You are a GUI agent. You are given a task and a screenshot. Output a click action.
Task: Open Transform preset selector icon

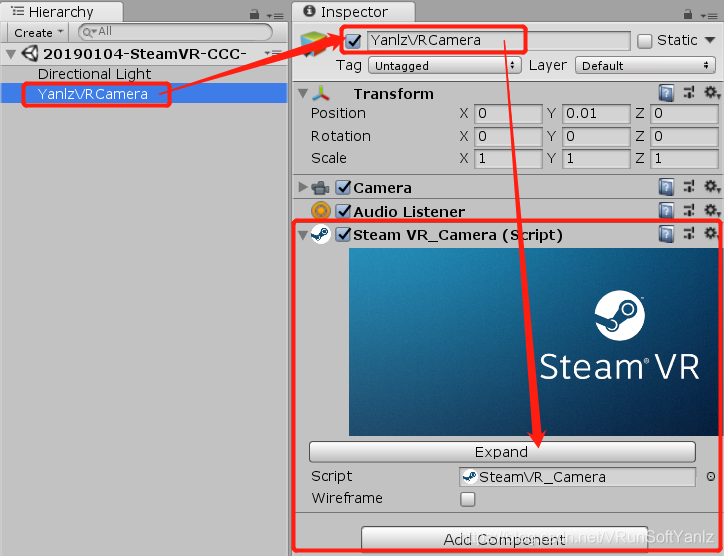tap(689, 93)
